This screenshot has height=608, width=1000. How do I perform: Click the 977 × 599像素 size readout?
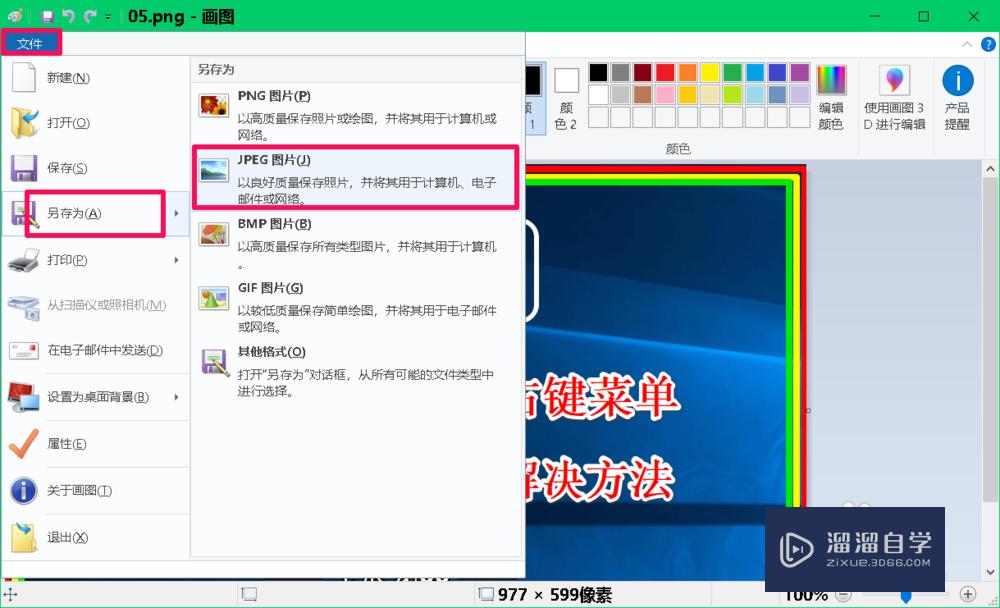click(555, 595)
